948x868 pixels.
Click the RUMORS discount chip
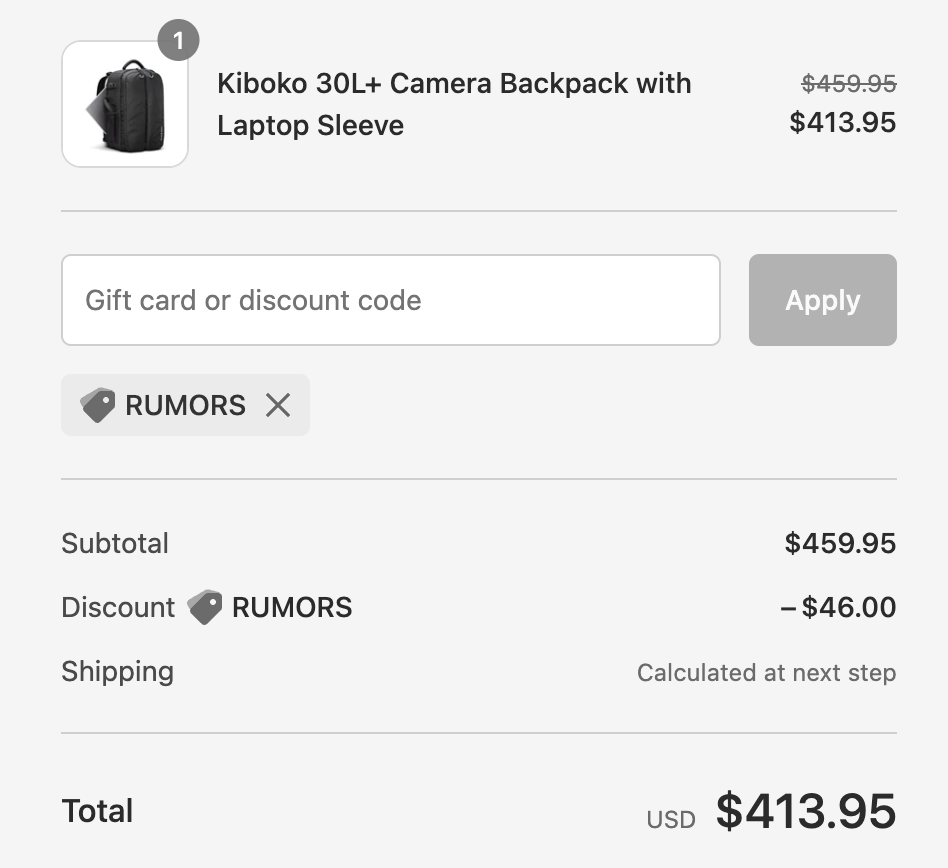click(x=185, y=405)
